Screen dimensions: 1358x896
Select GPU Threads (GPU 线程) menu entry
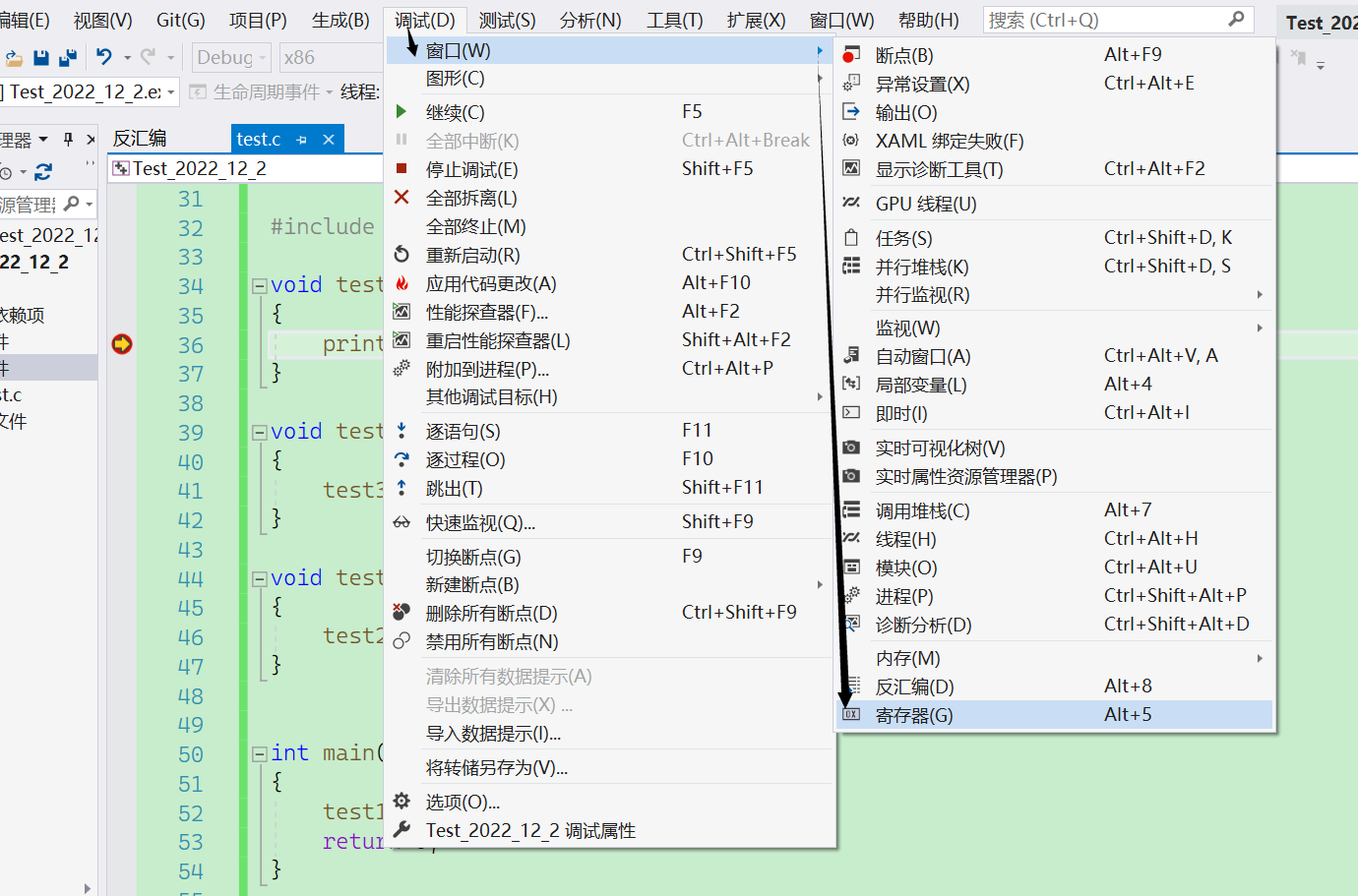(x=1055, y=204)
